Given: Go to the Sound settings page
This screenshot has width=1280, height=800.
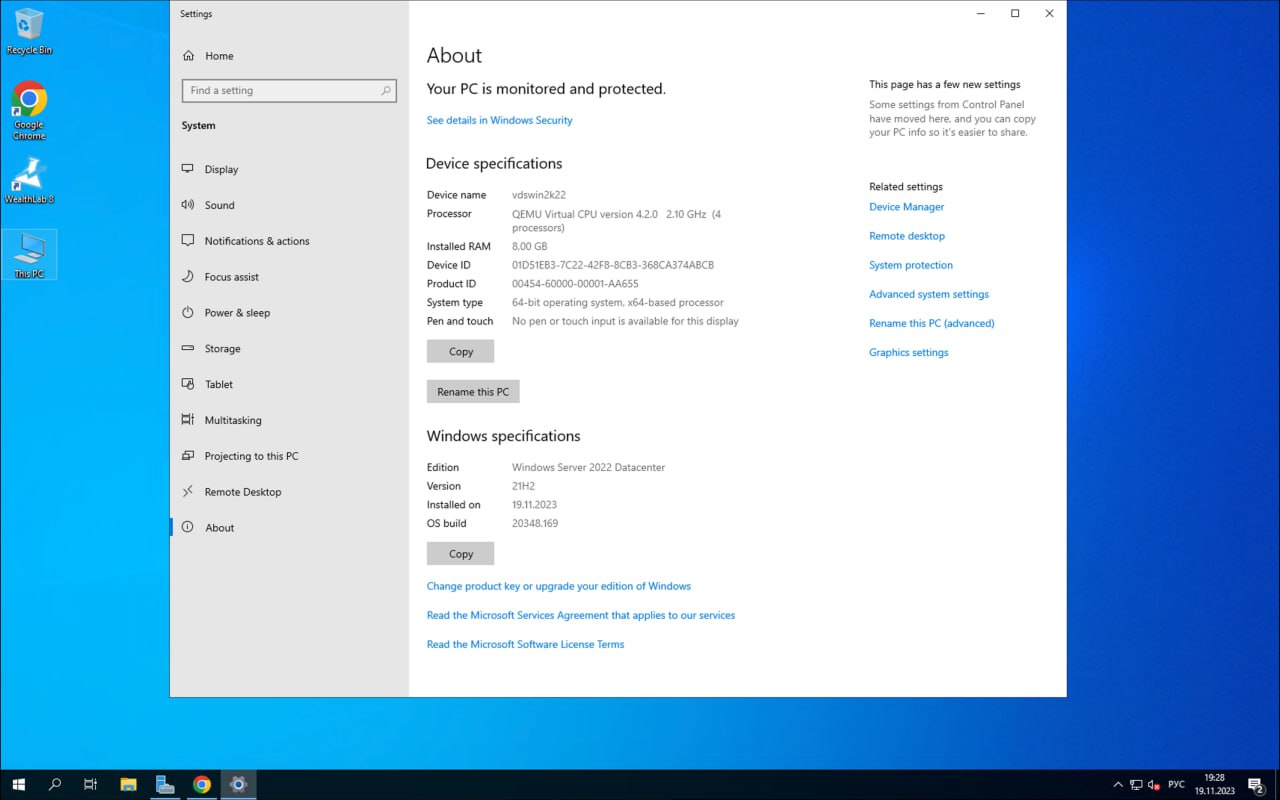Looking at the screenshot, I should click(x=290, y=205).
